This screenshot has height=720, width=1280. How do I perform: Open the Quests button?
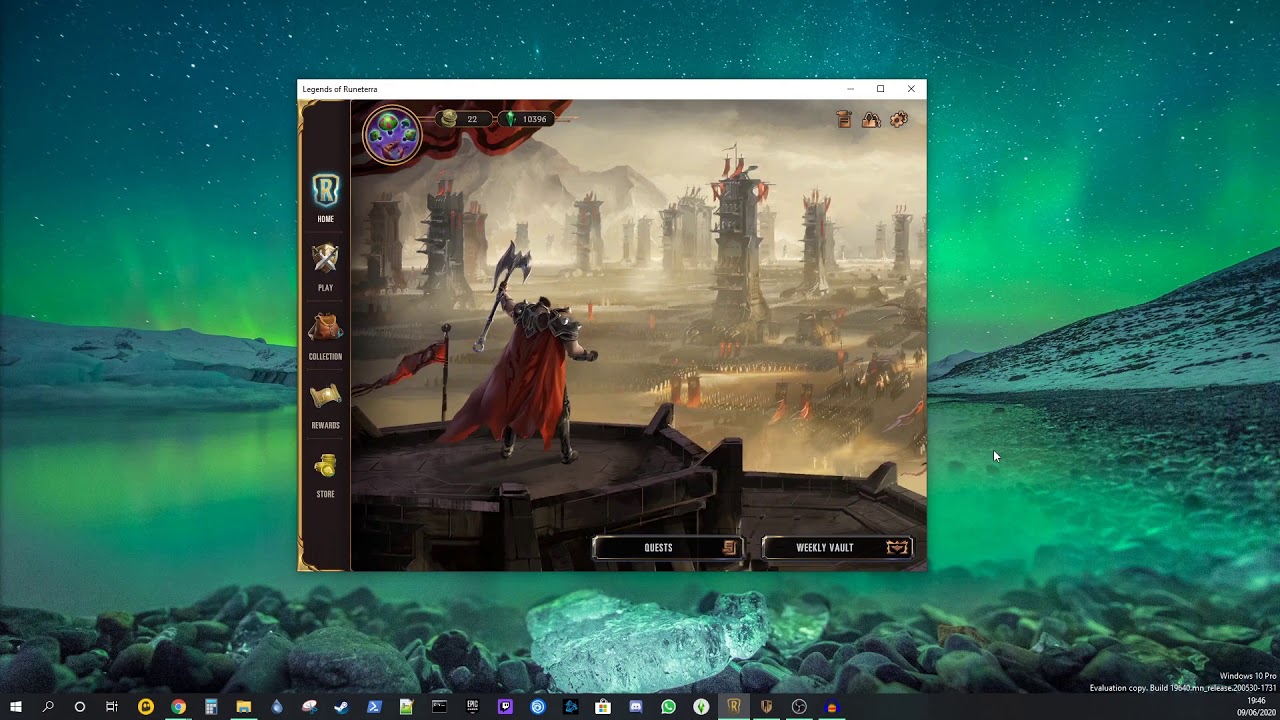click(668, 548)
